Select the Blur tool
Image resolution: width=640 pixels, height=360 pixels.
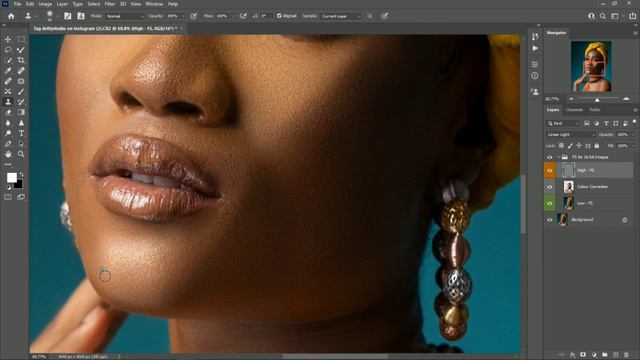coord(8,123)
